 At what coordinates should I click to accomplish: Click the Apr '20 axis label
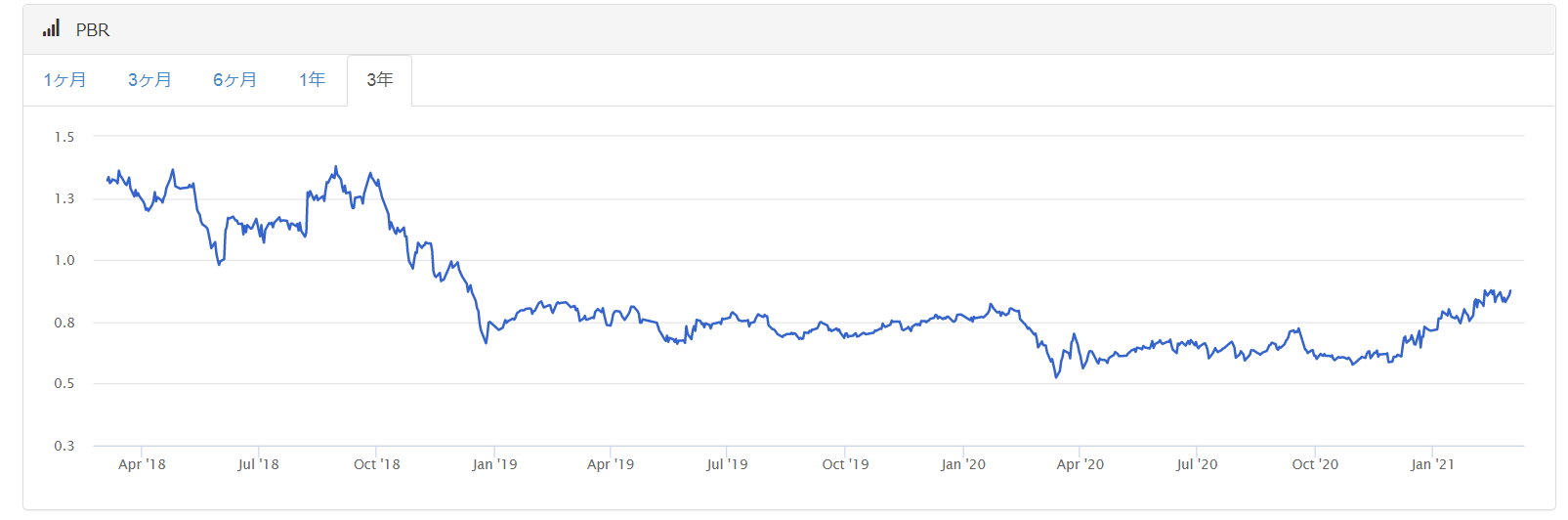pyautogui.click(x=1081, y=464)
